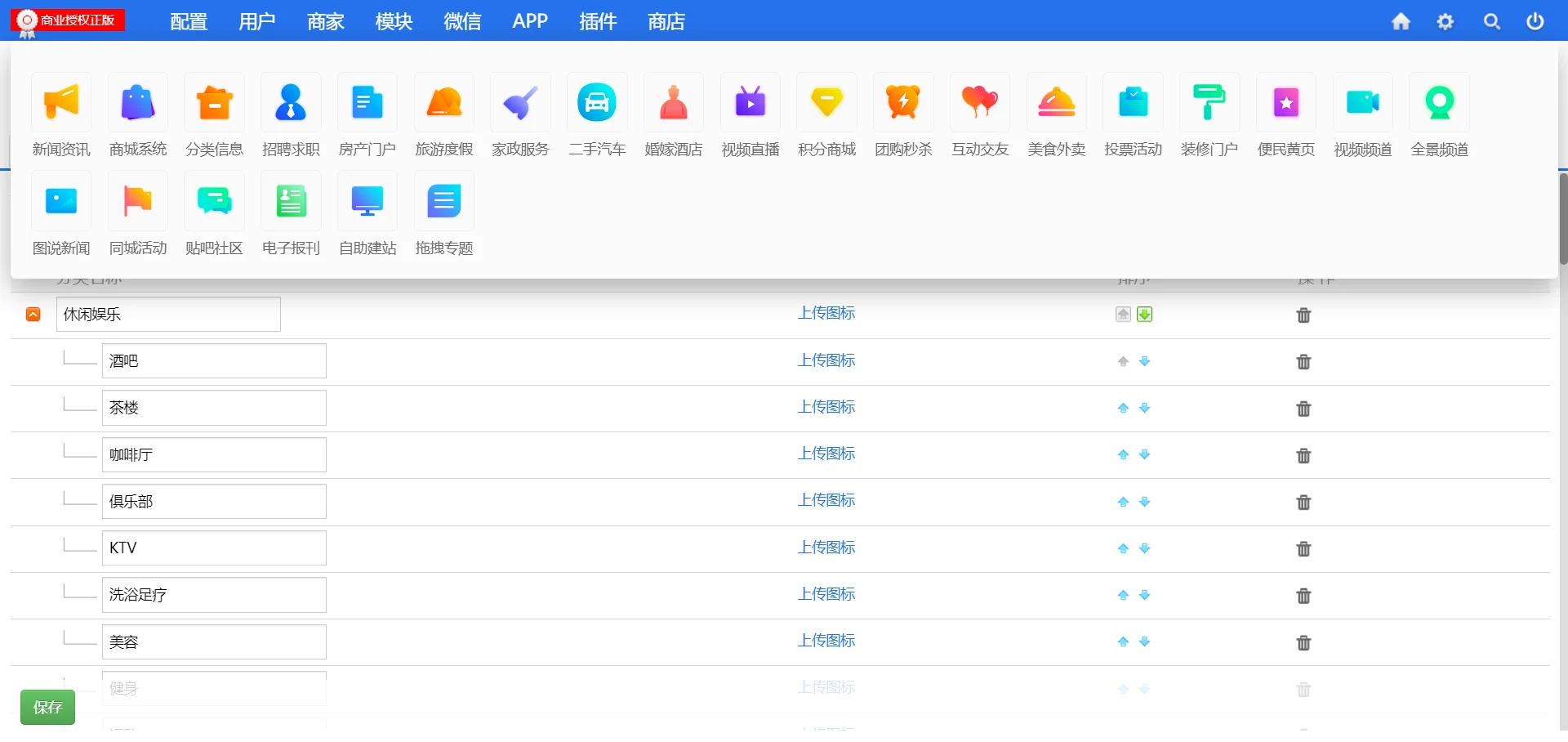Open the 拖拽专题 drag topic module
Viewport: 1568px width, 742px height.
pos(443,201)
